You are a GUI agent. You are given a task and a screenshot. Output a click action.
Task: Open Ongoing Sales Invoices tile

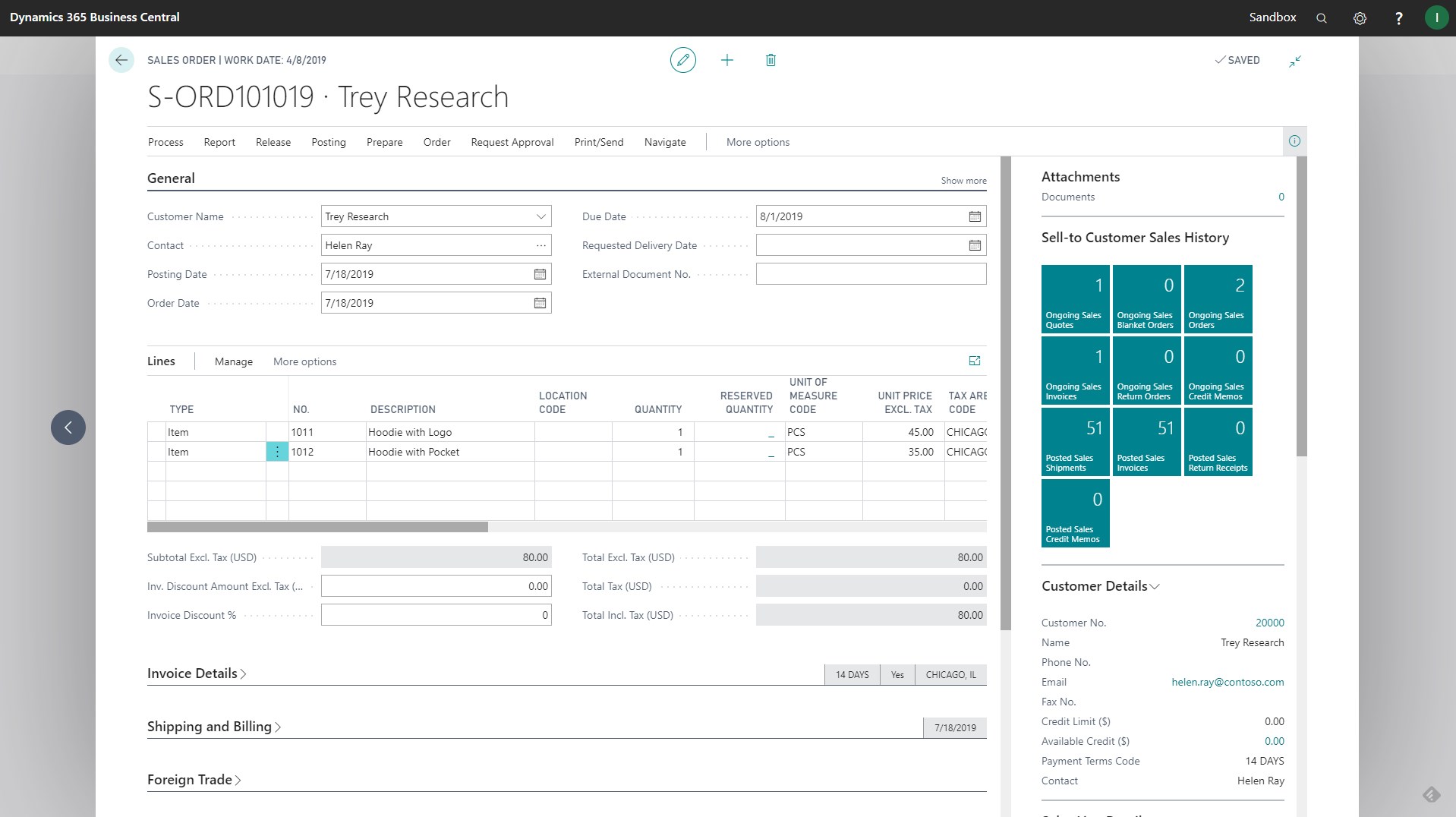coord(1076,371)
